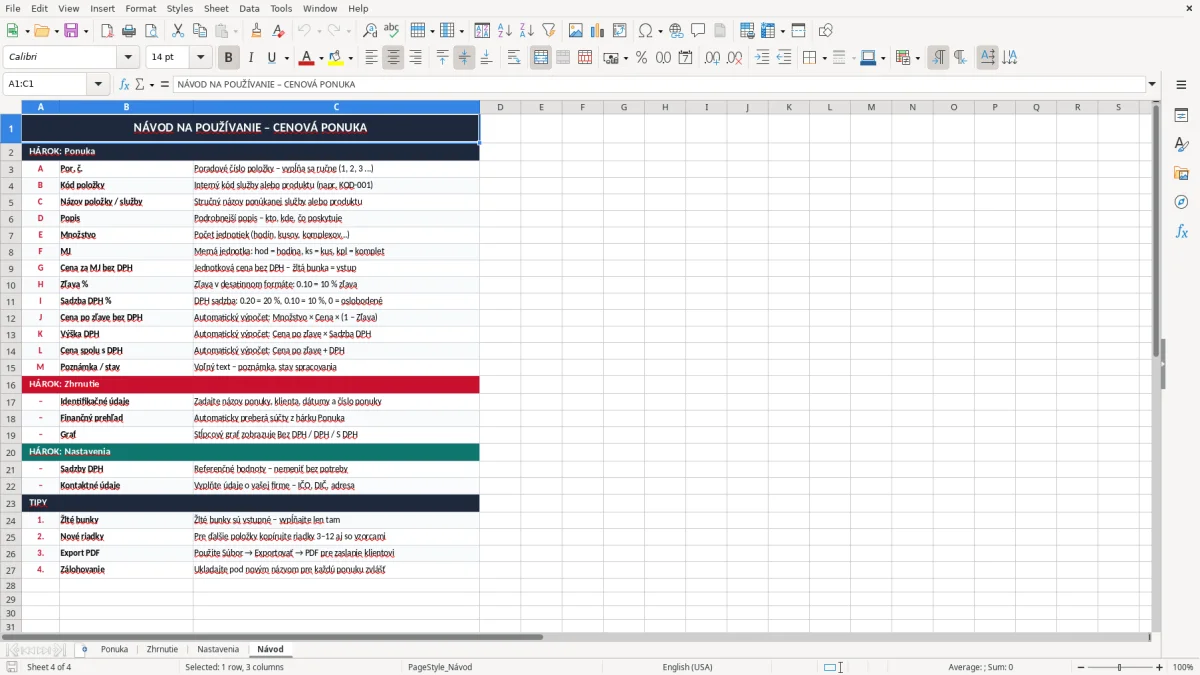The height and width of the screenshot is (675, 1200).
Task: Toggle Align Right
Action: tap(415, 58)
